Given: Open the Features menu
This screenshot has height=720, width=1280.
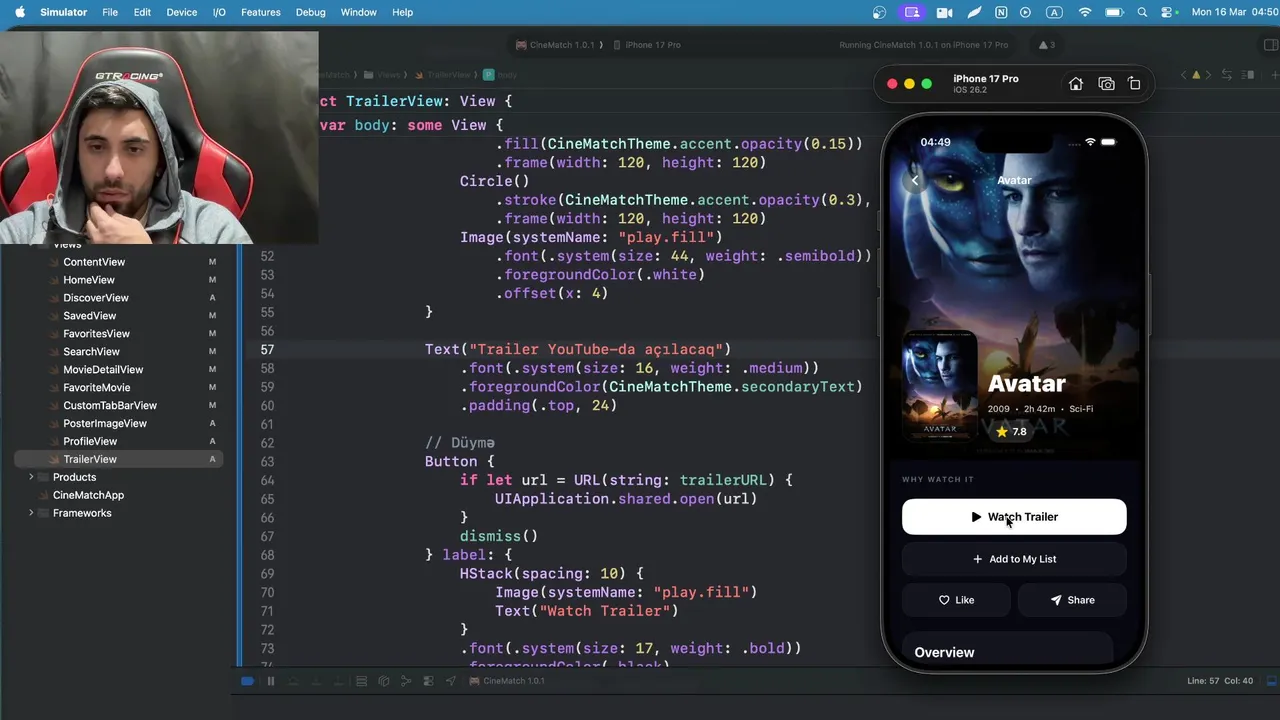Looking at the screenshot, I should pyautogui.click(x=260, y=12).
